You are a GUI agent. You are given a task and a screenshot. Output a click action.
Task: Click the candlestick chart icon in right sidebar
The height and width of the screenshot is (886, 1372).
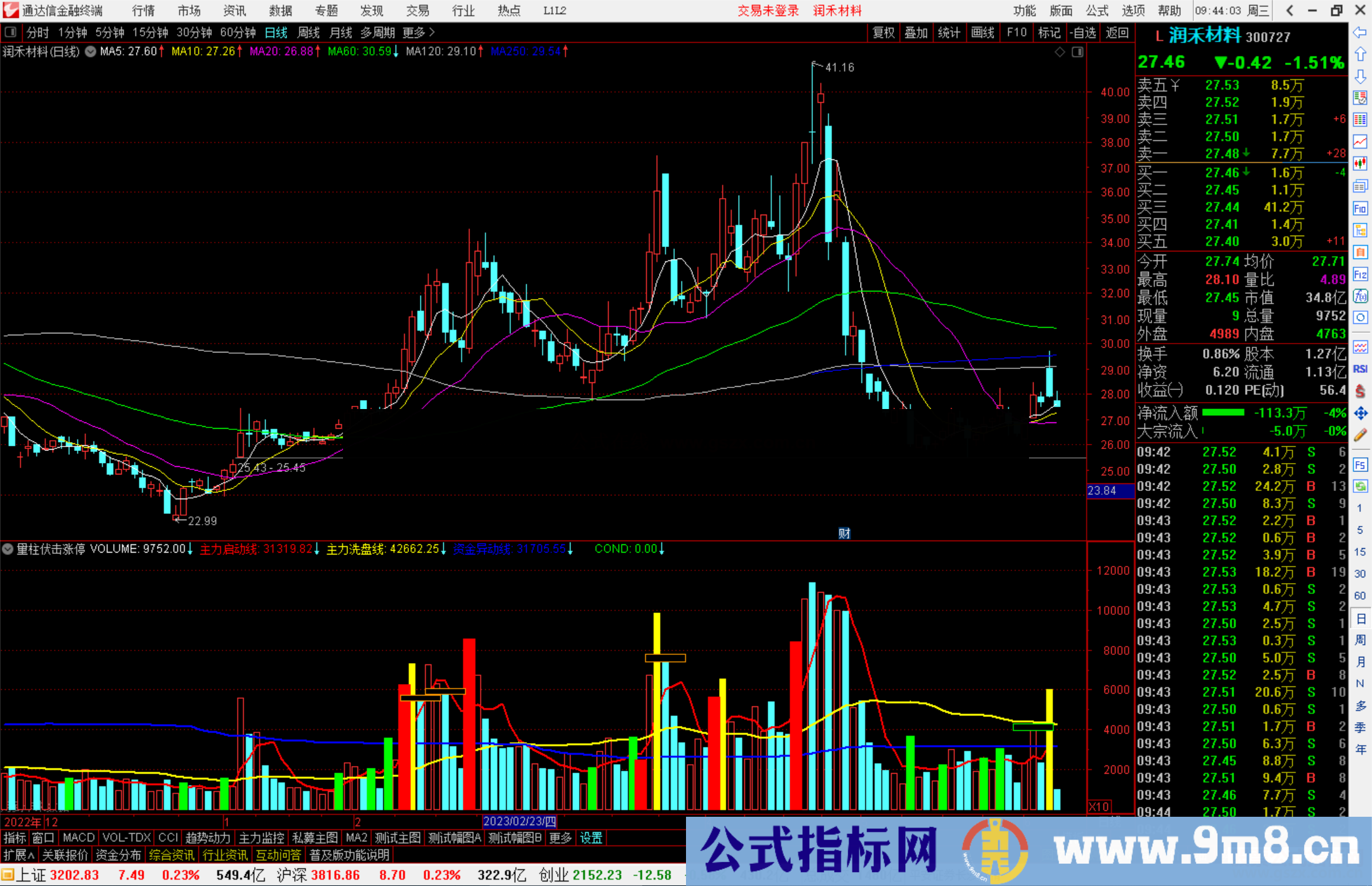tap(1360, 164)
